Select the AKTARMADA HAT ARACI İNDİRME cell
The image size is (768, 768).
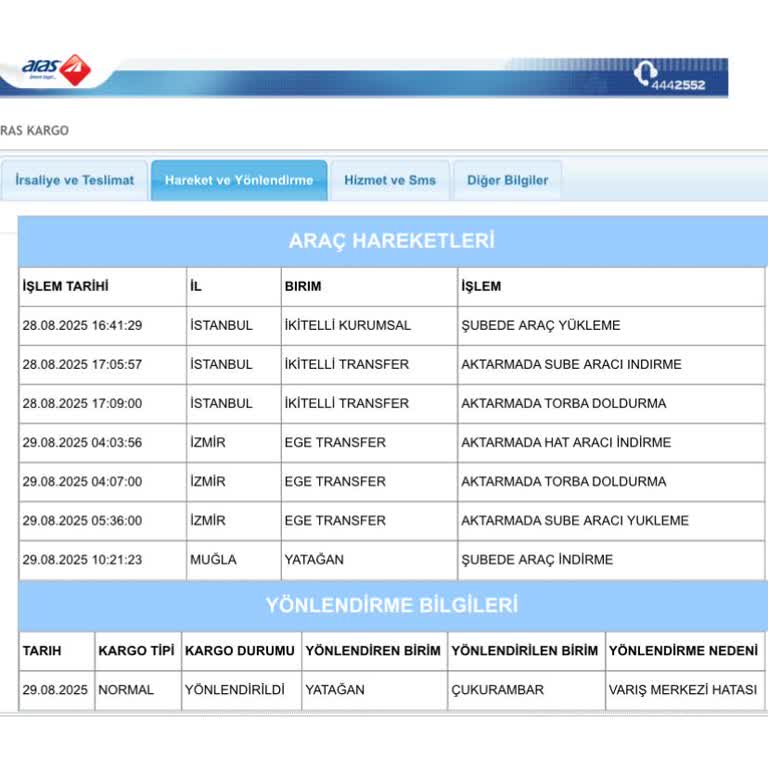(x=566, y=442)
